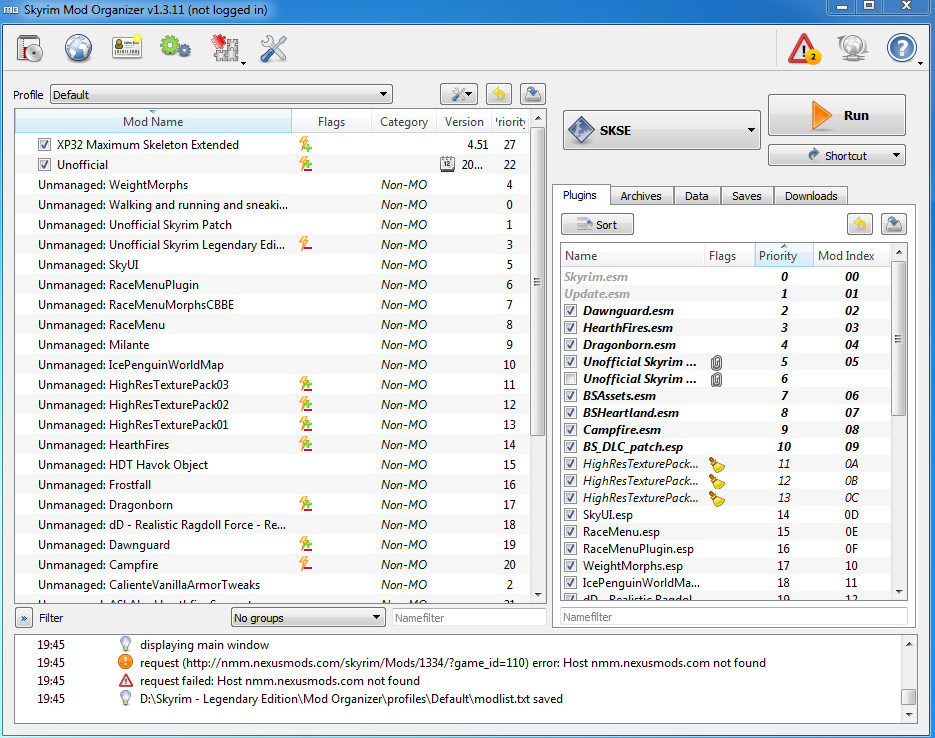
Task: Open the blue Help question-mark icon
Action: coord(901,48)
